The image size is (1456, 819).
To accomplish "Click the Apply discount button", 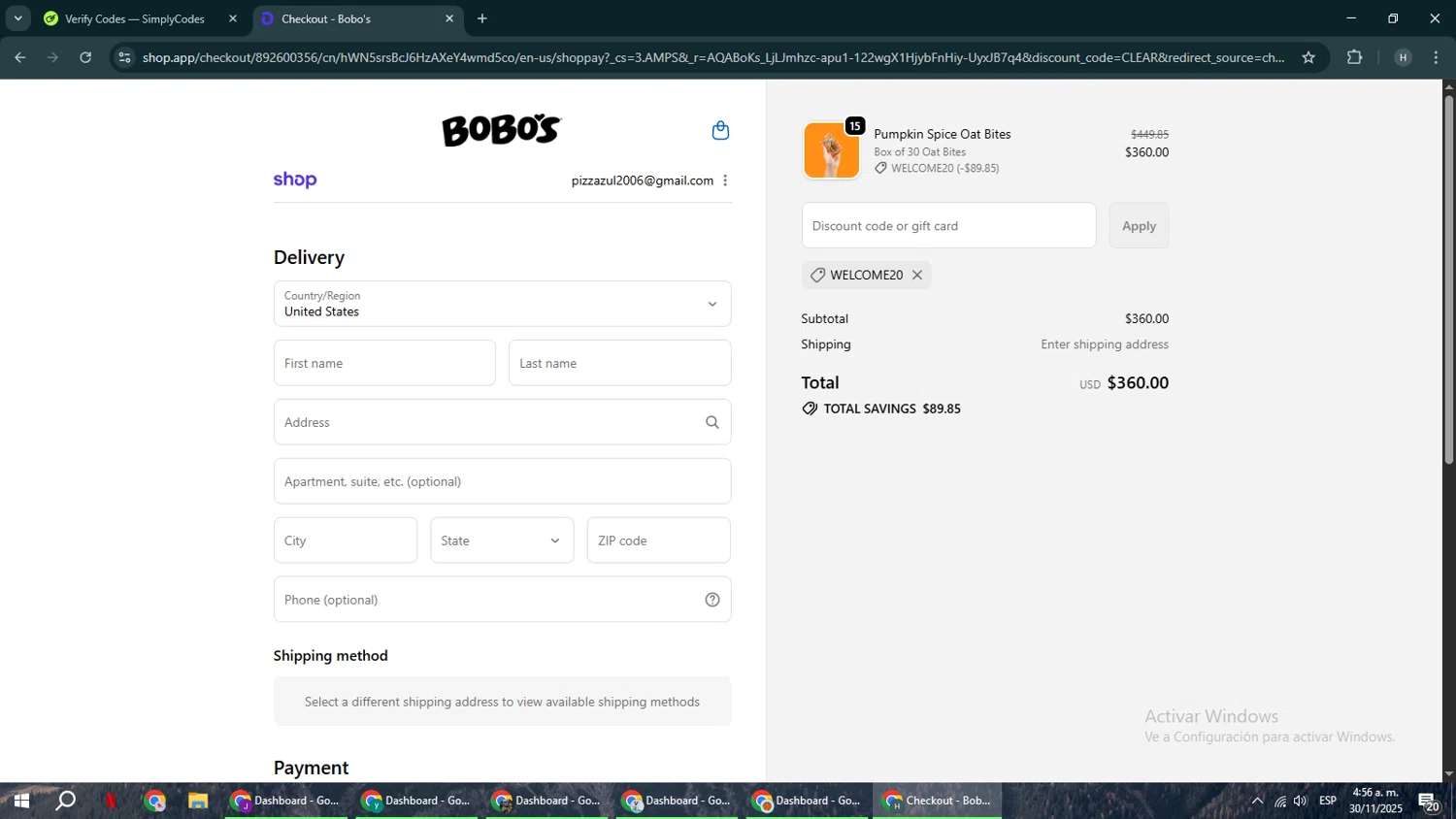I will click(1139, 225).
